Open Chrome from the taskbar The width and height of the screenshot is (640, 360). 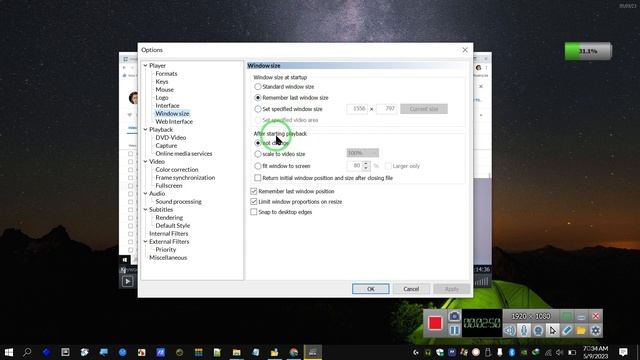pyautogui.click(x=293, y=352)
